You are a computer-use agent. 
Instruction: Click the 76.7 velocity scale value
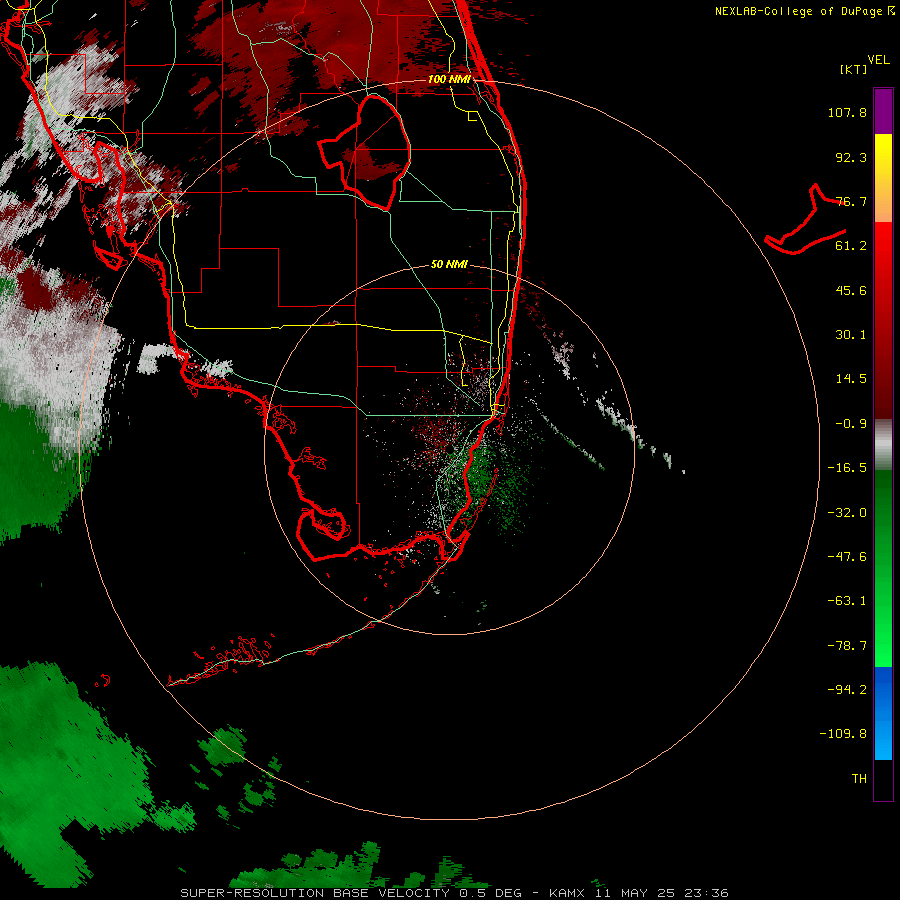[x=851, y=201]
